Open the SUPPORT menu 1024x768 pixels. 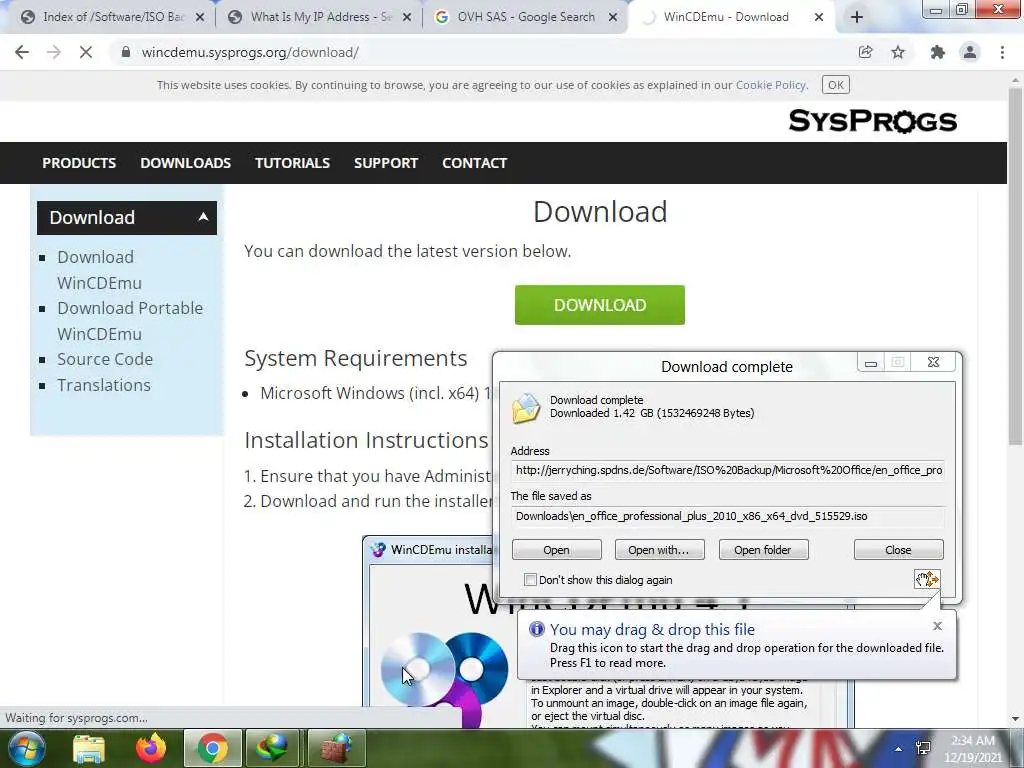click(x=386, y=163)
